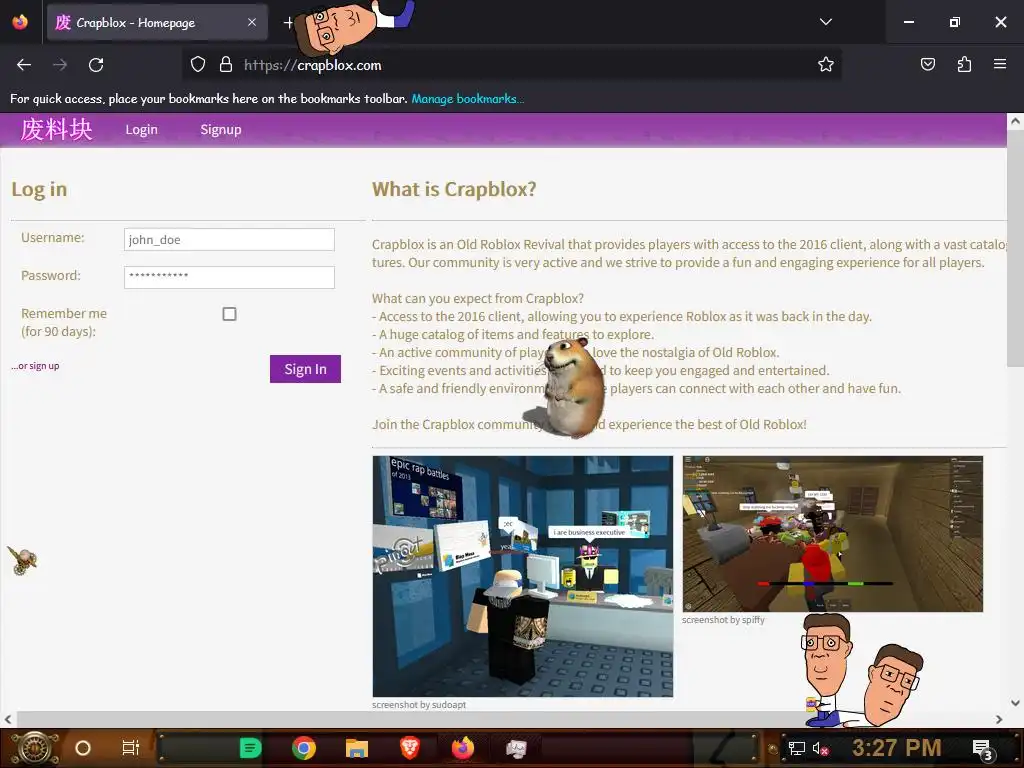Focus the Password field
This screenshot has height=768, width=1024.
click(x=229, y=277)
